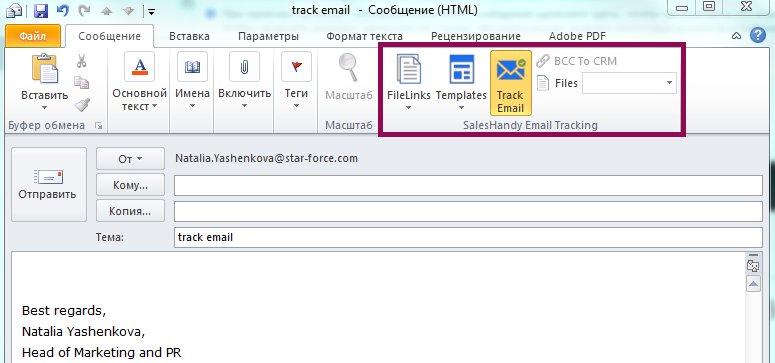Click the Масштаб magnifier icon
This screenshot has width=775, height=363.
click(x=348, y=67)
